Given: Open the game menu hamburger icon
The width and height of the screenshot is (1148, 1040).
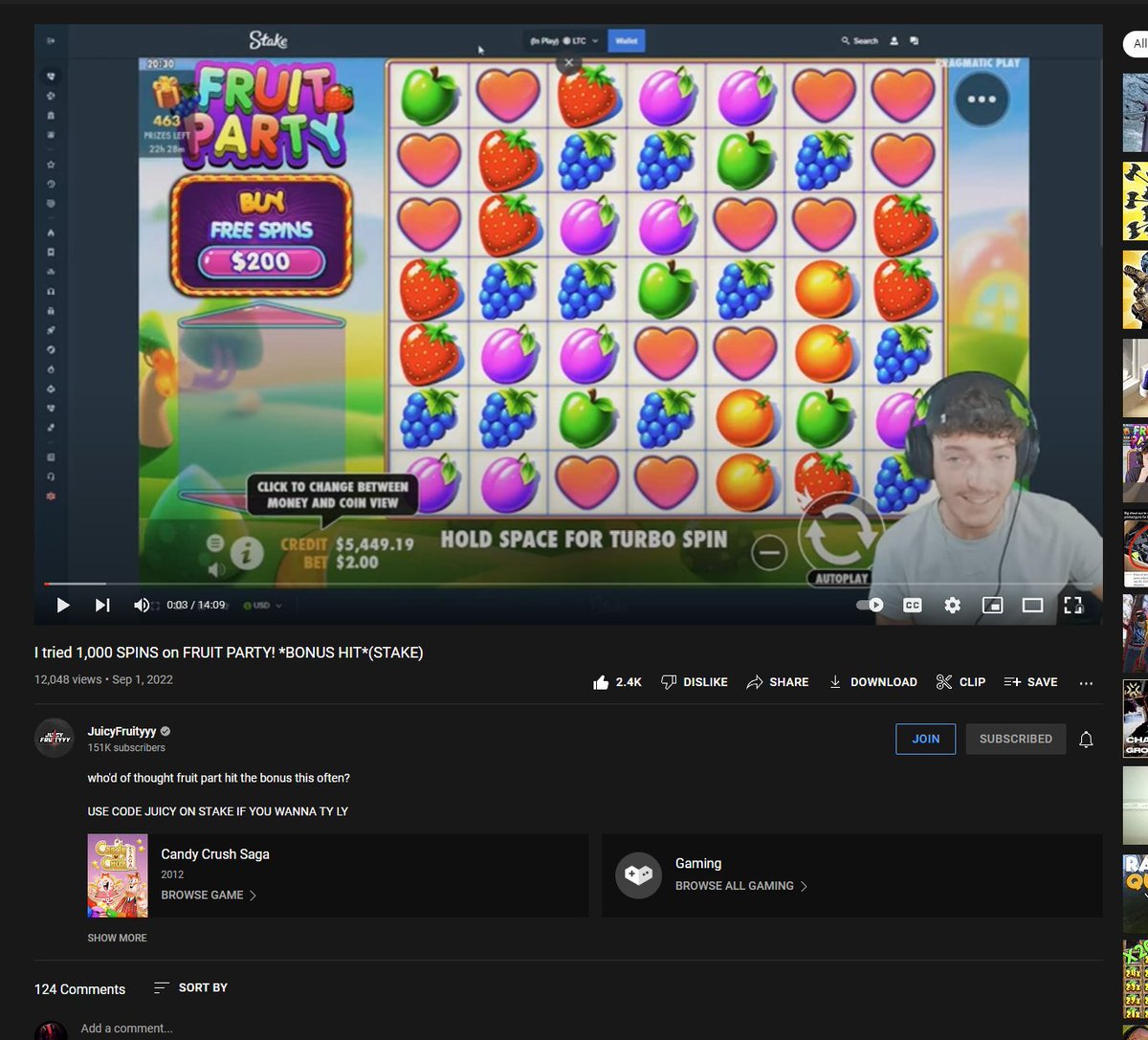Looking at the screenshot, I should [x=215, y=542].
